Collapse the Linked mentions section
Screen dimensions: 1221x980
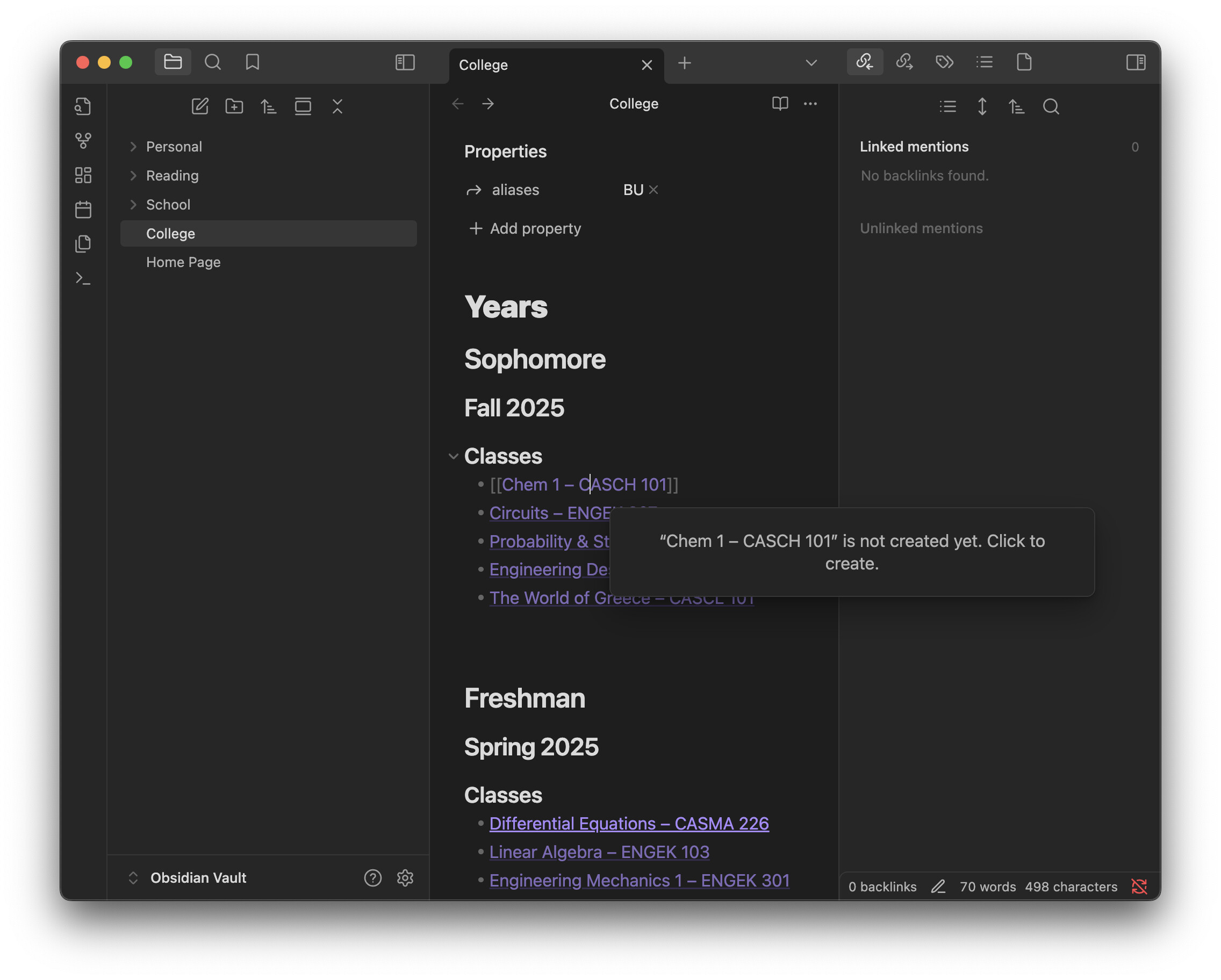[x=914, y=147]
